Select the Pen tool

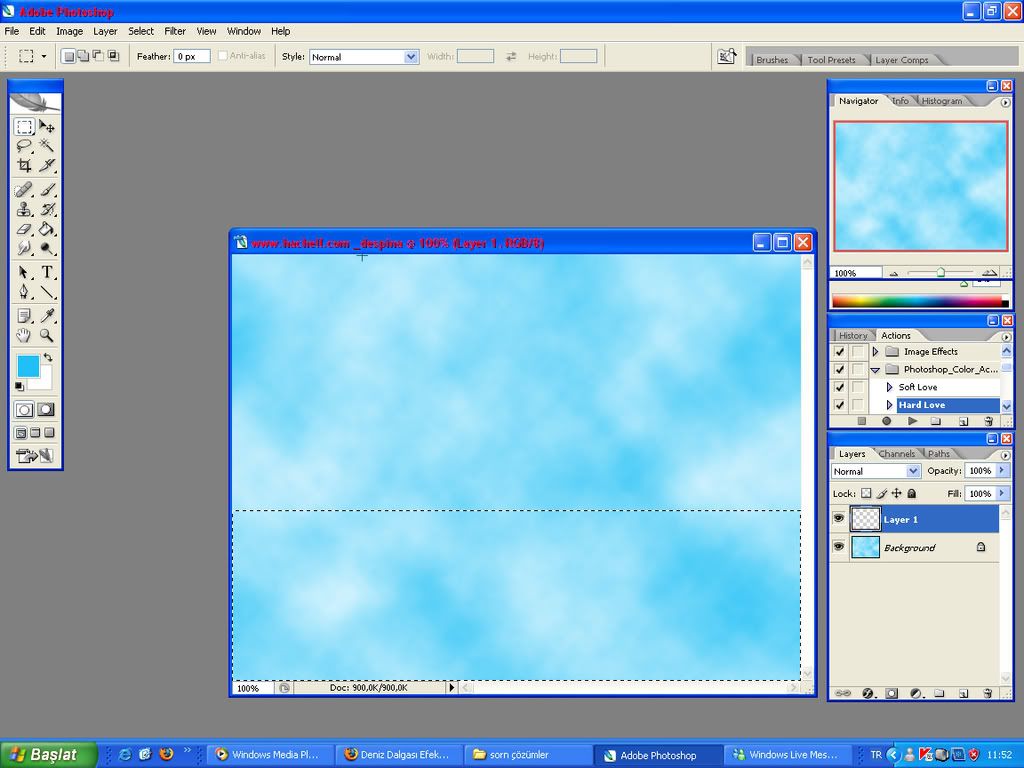24,292
